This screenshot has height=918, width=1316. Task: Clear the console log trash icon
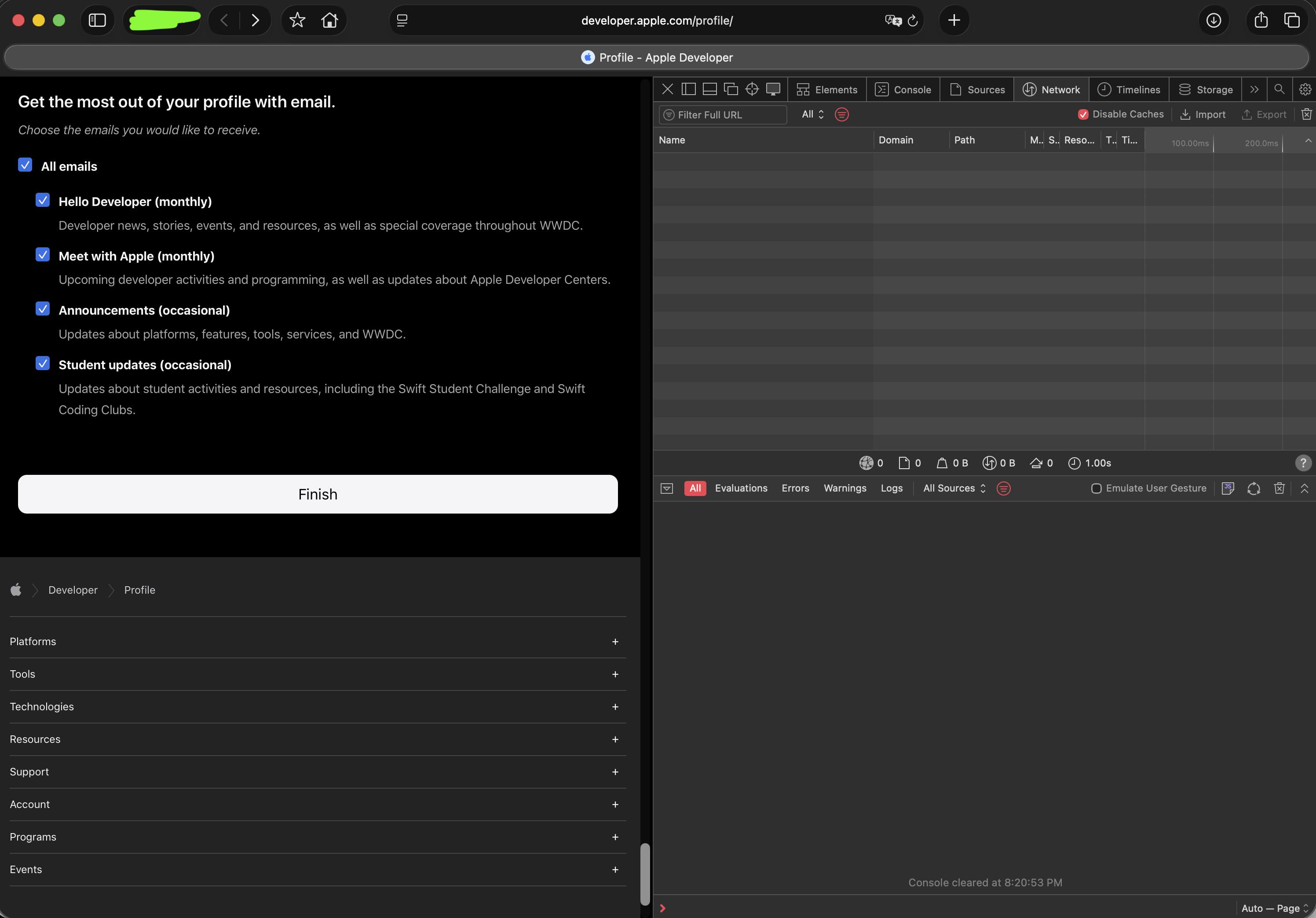[1279, 488]
